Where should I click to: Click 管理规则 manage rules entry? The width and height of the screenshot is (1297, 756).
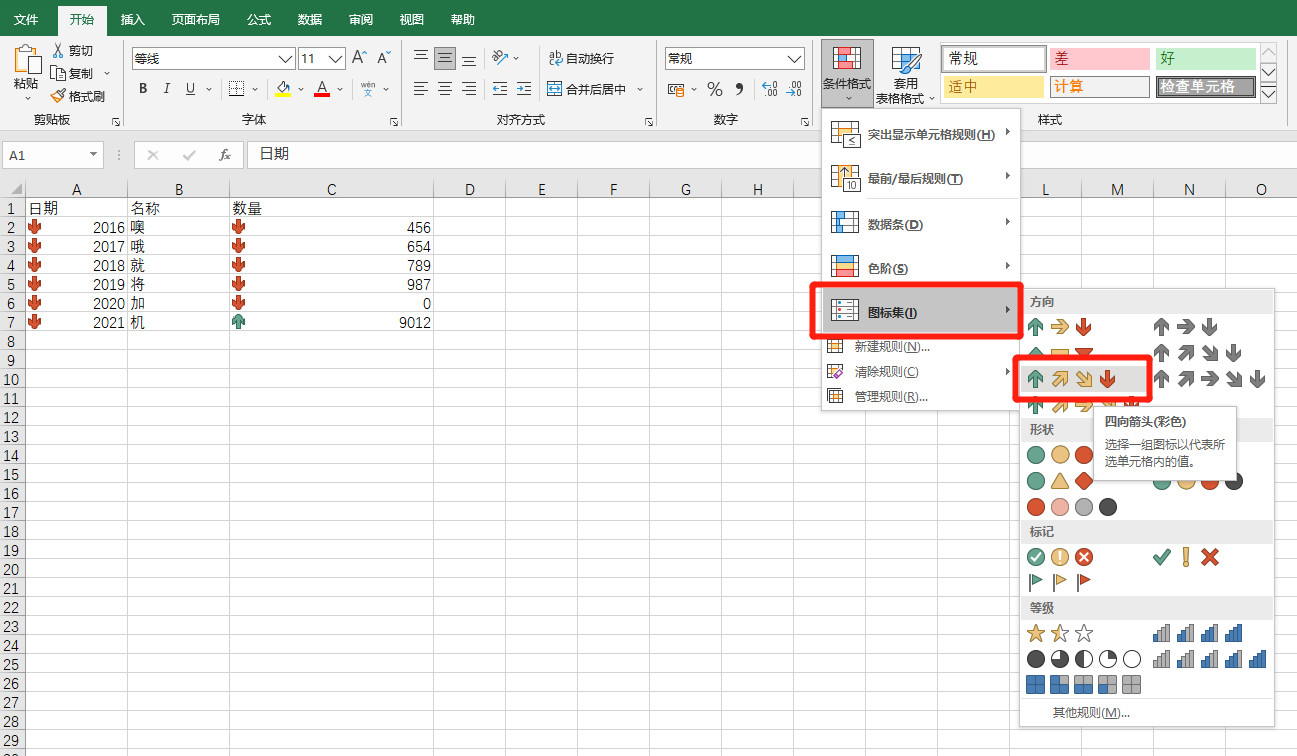(x=891, y=396)
